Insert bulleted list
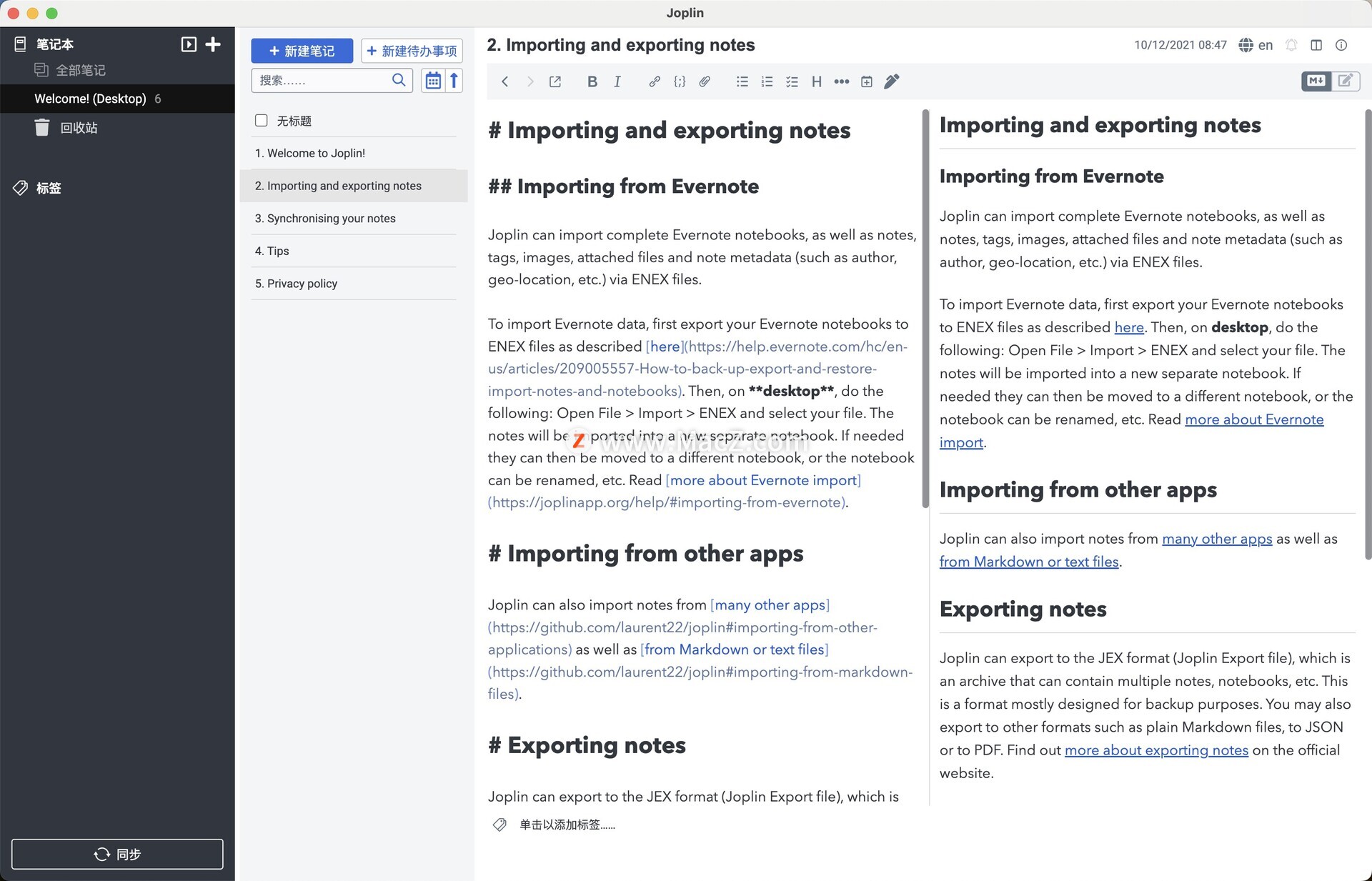The height and width of the screenshot is (881, 1372). (x=742, y=81)
